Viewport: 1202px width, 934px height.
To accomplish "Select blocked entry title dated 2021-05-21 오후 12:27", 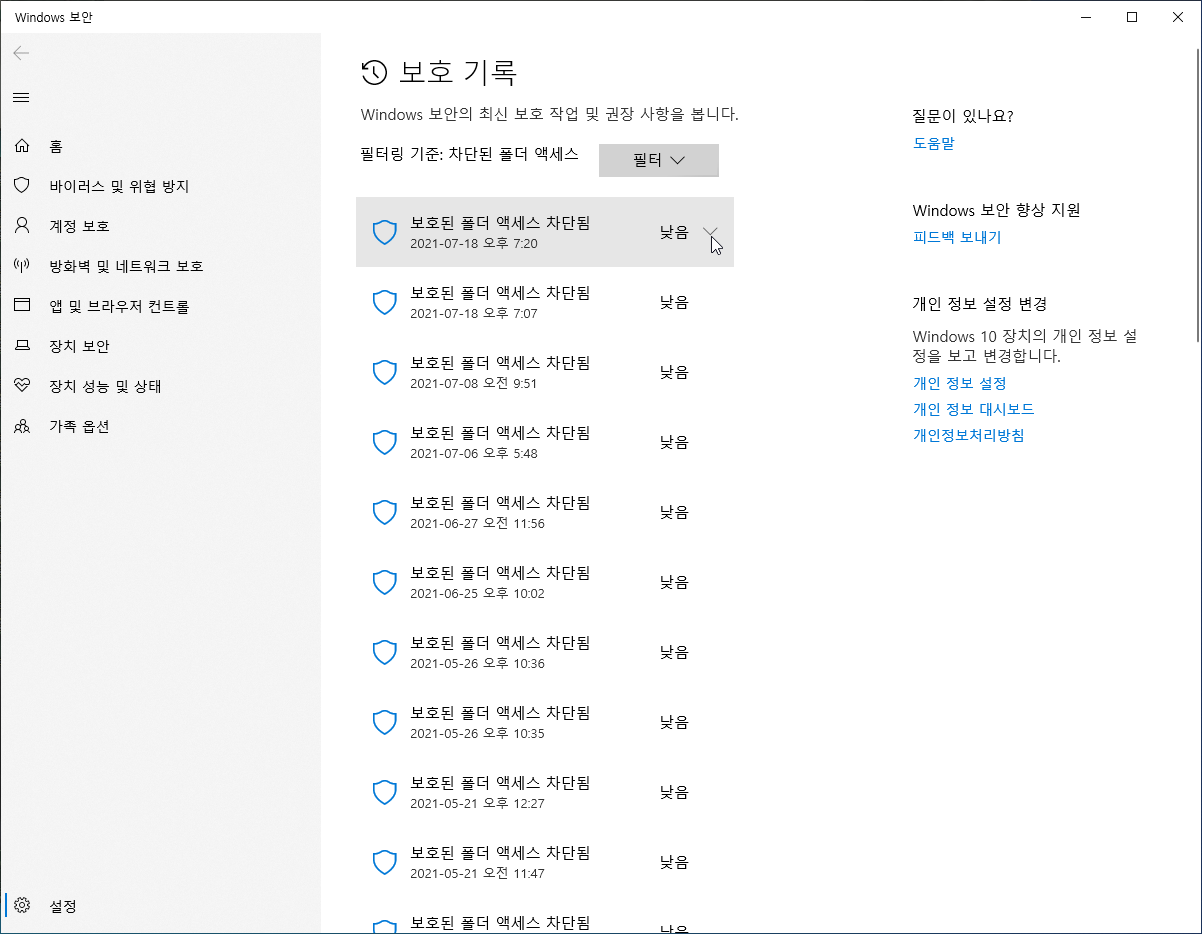I will tap(500, 783).
